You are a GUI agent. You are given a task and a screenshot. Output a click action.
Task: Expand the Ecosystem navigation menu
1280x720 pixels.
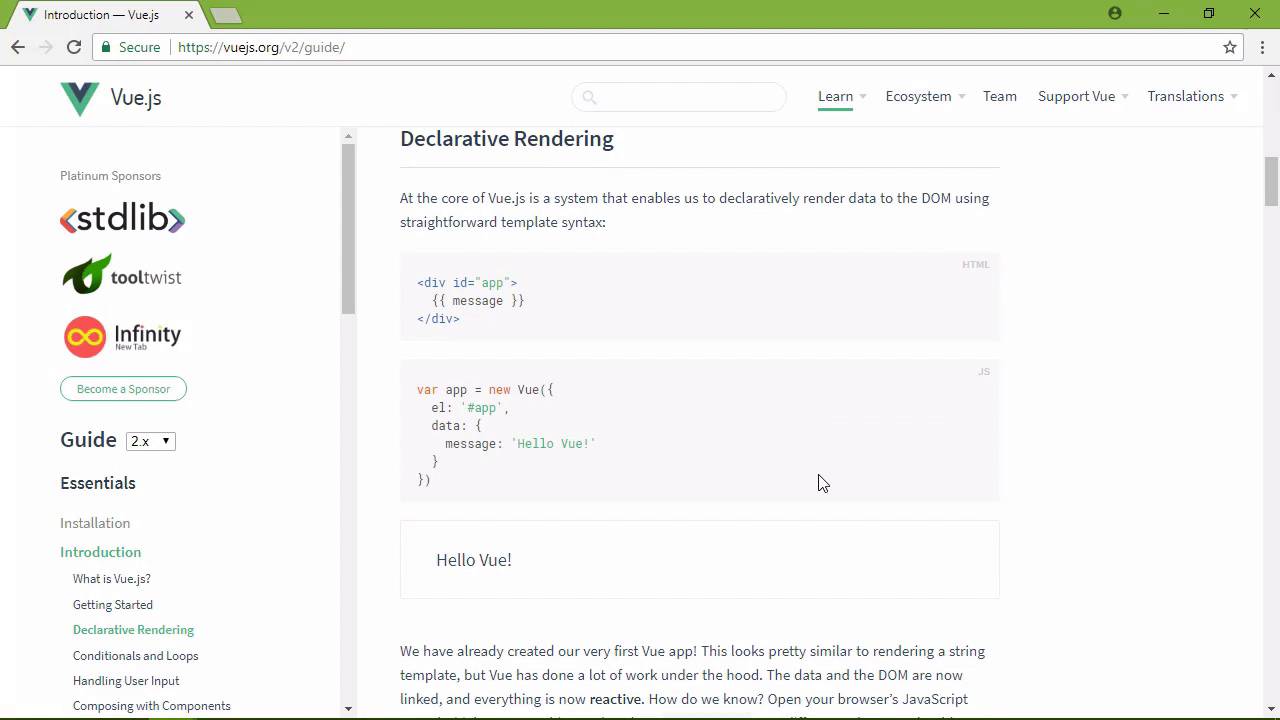pyautogui.click(x=924, y=97)
